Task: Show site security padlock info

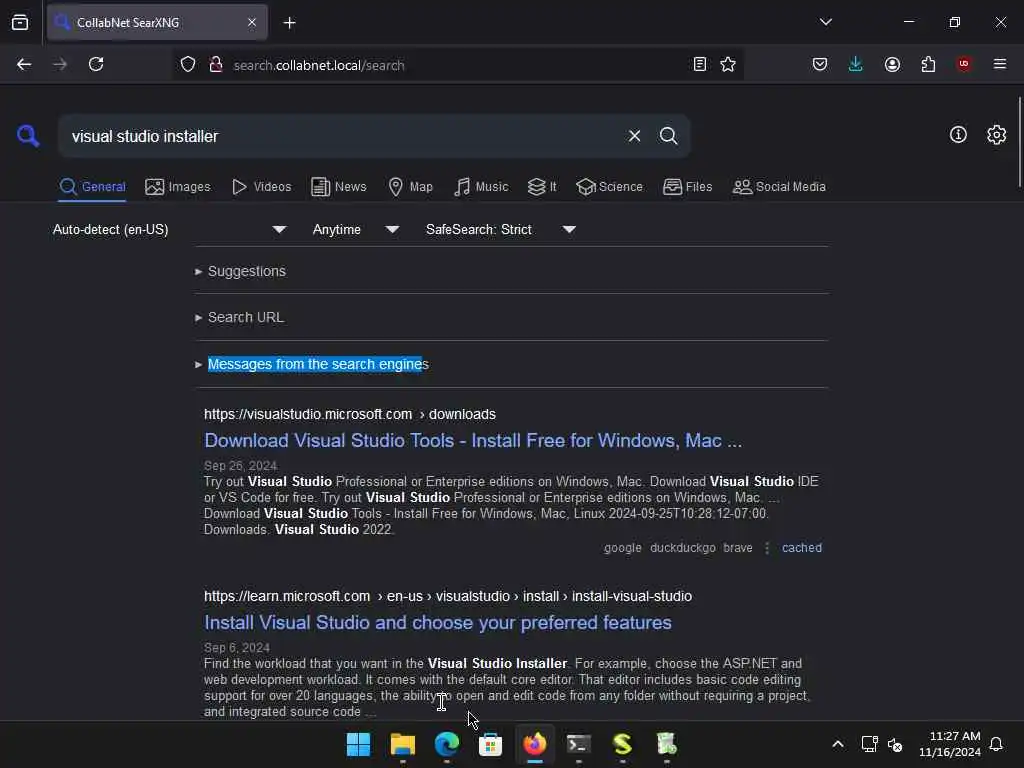Action: pos(216,64)
